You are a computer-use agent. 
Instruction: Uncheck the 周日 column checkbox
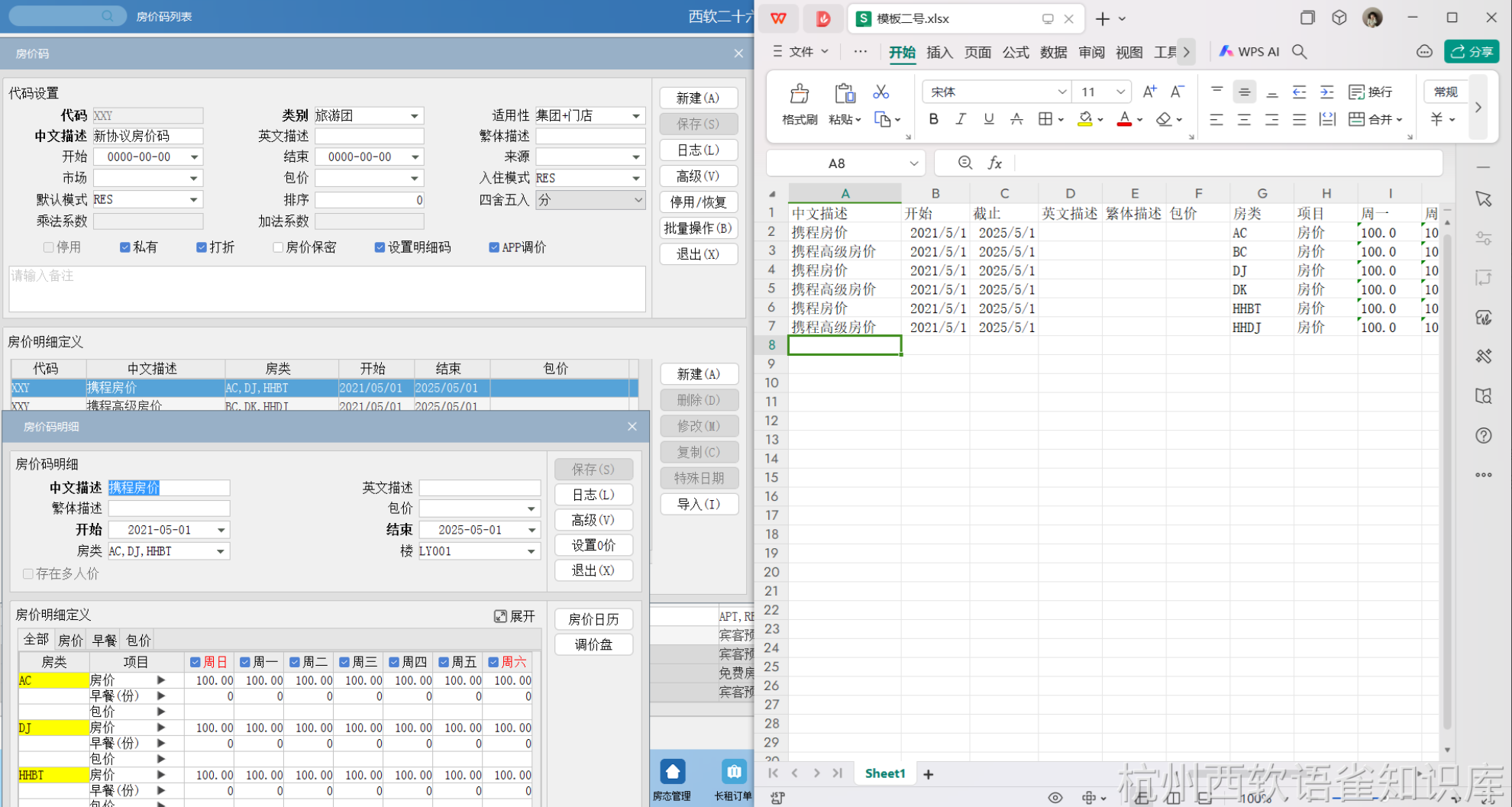[x=195, y=662]
